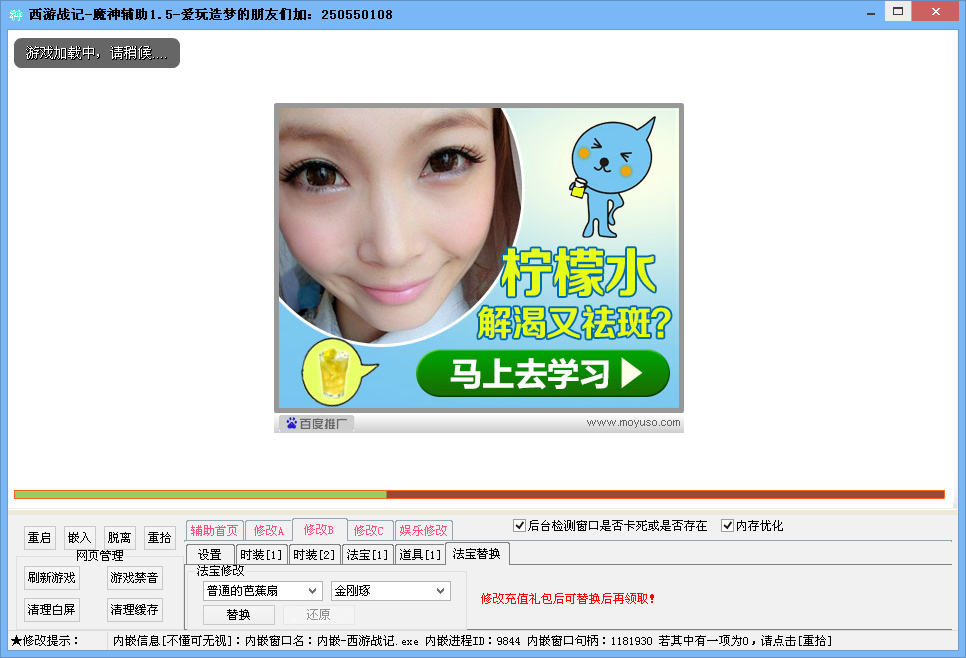Screen dimensions: 966x658
Task: Click the 内嵌窗口句柄：1181930 status text
Action: pos(590,641)
